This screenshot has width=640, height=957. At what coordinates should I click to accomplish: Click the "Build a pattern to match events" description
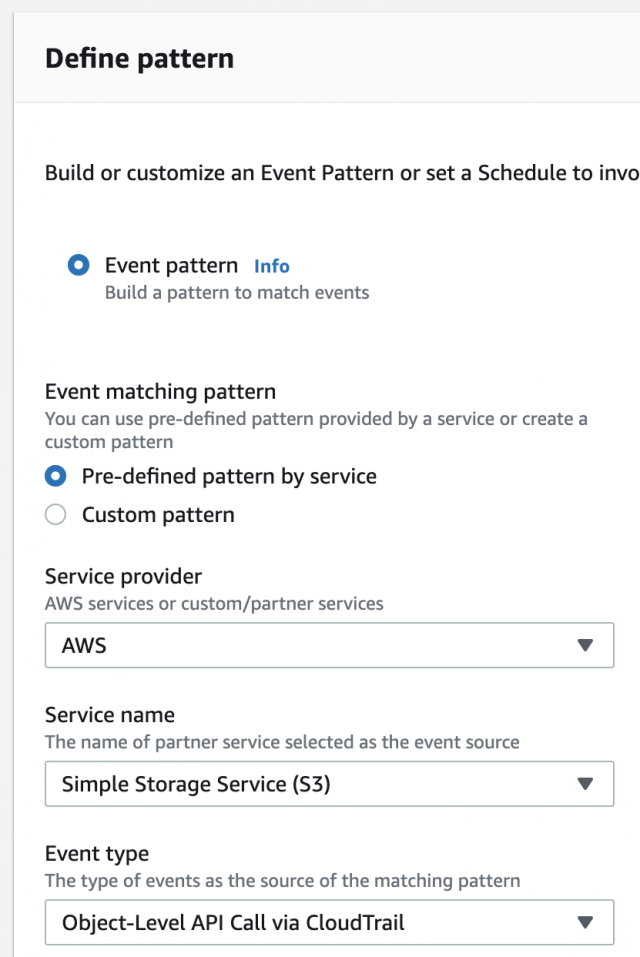coord(237,292)
